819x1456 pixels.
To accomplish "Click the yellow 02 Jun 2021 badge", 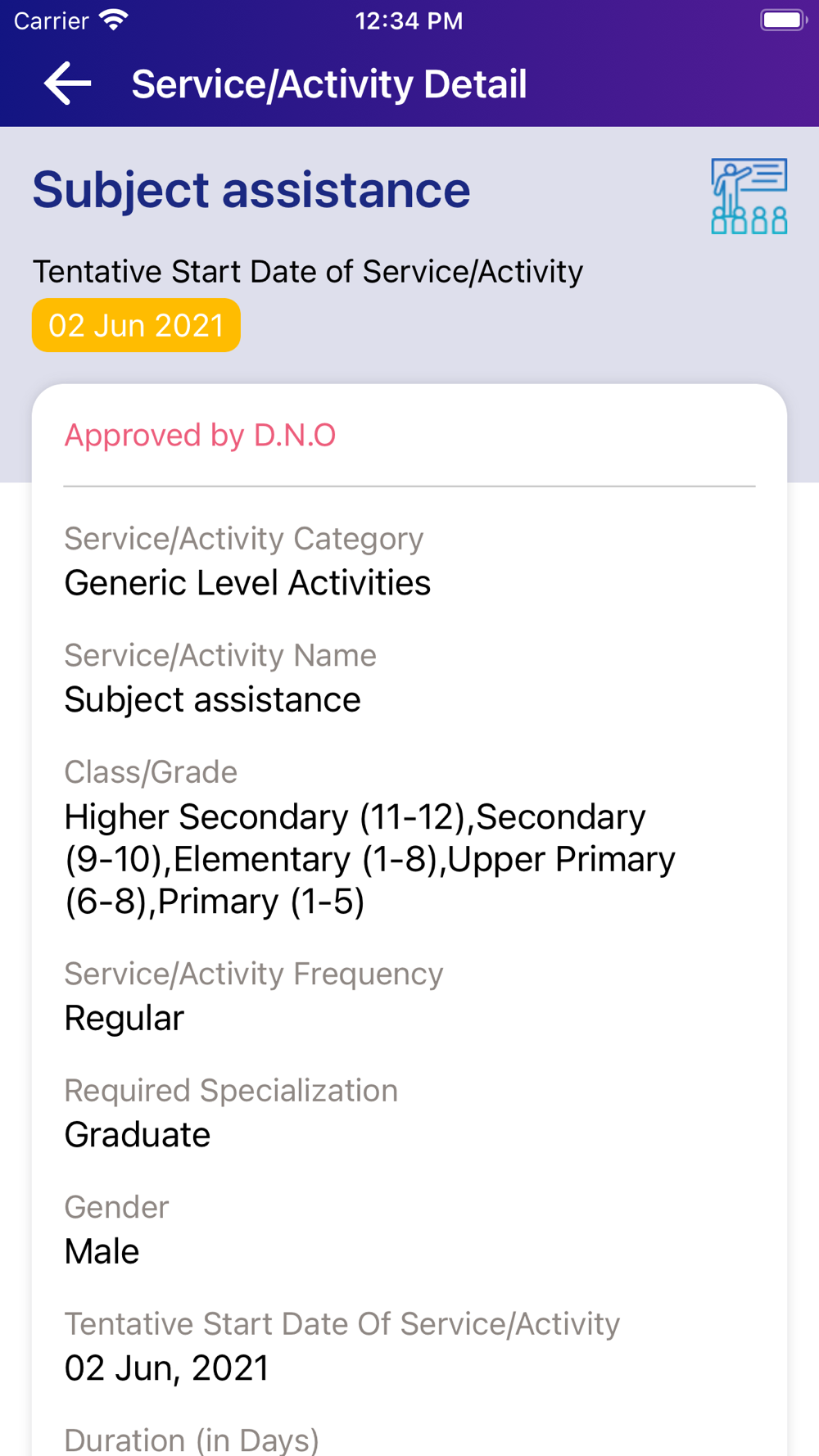I will point(136,326).
